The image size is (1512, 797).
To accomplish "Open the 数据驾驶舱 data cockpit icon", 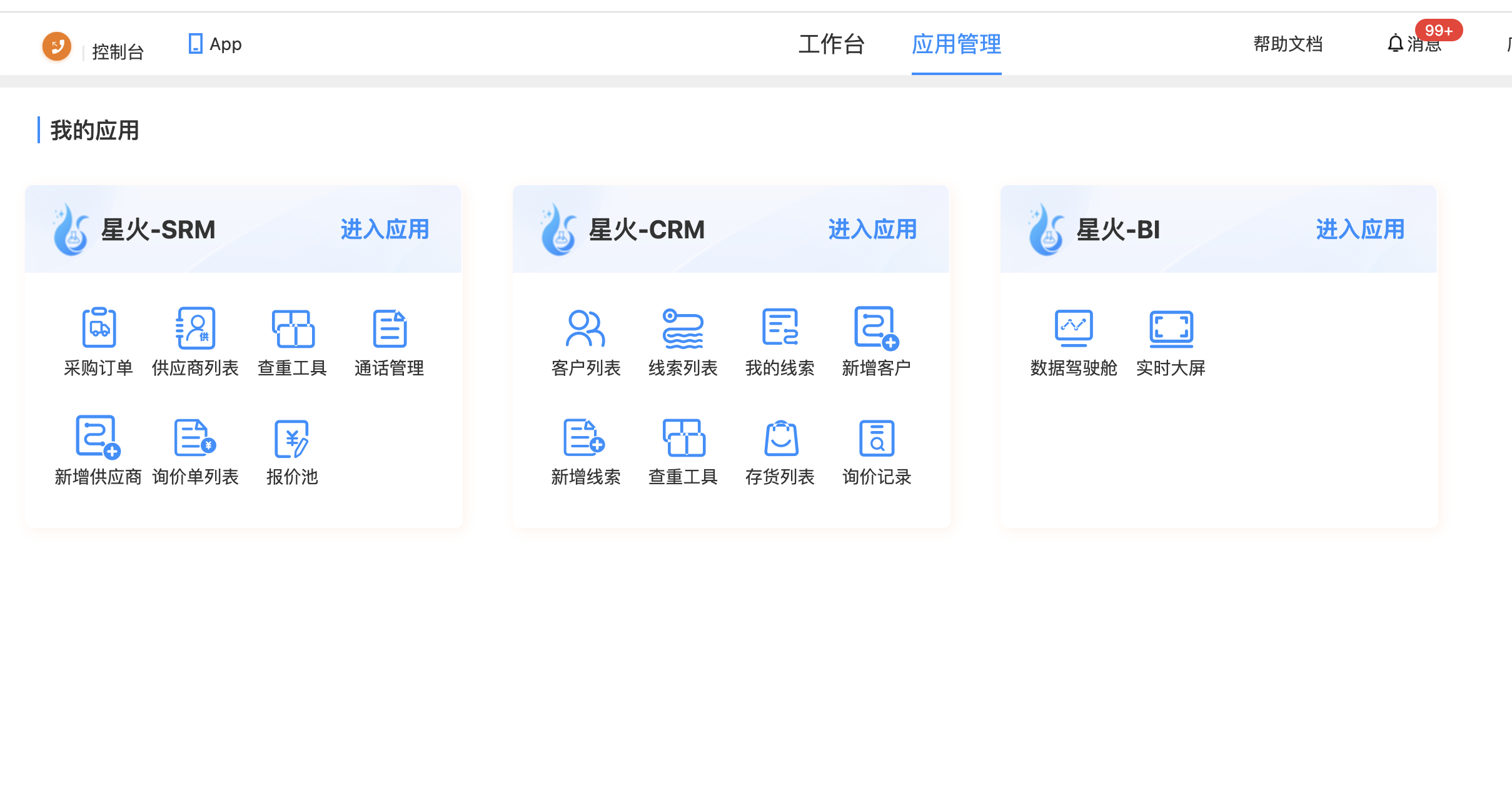I will coord(1074,328).
